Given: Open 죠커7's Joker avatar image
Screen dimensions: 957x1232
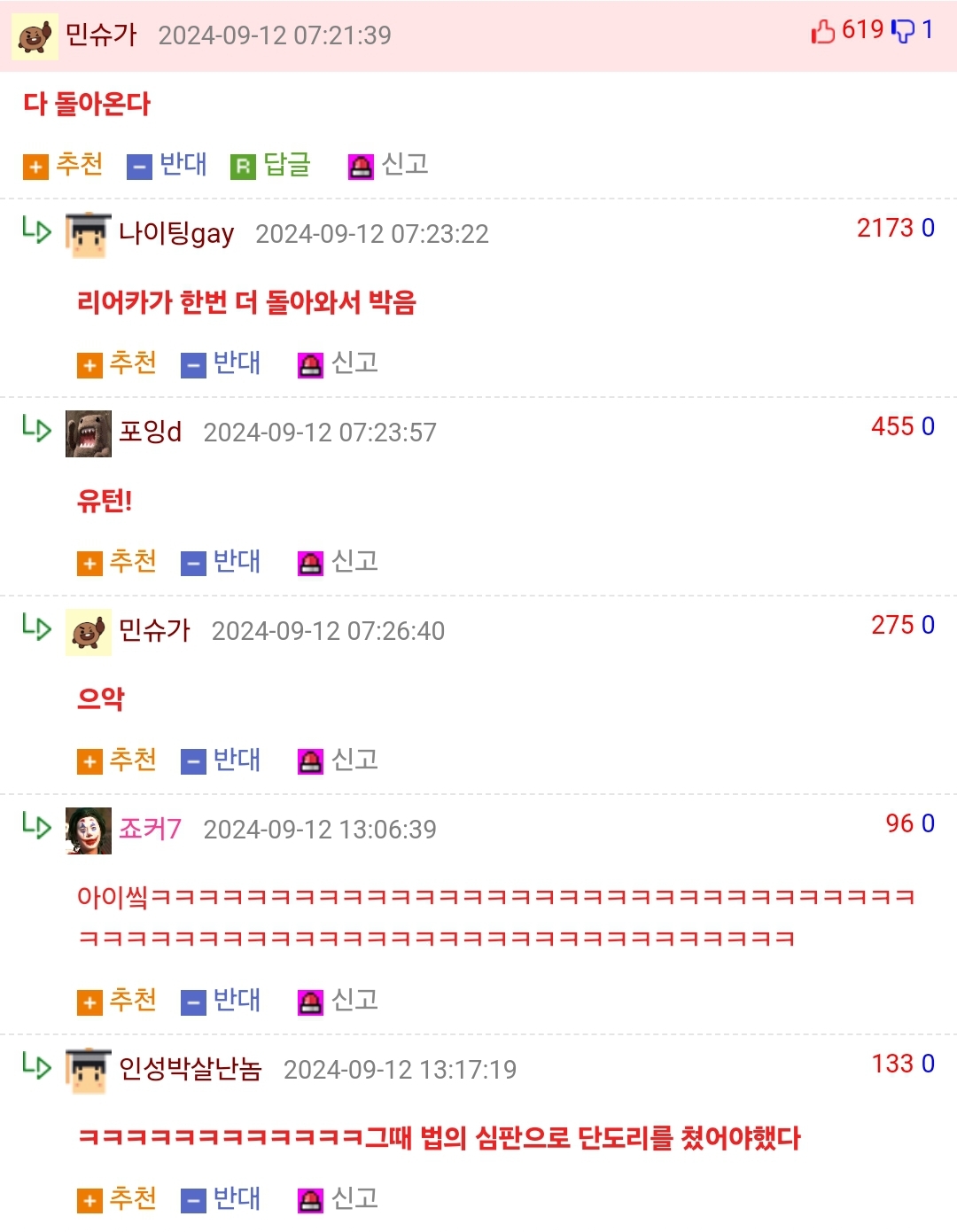Looking at the screenshot, I should click(89, 830).
